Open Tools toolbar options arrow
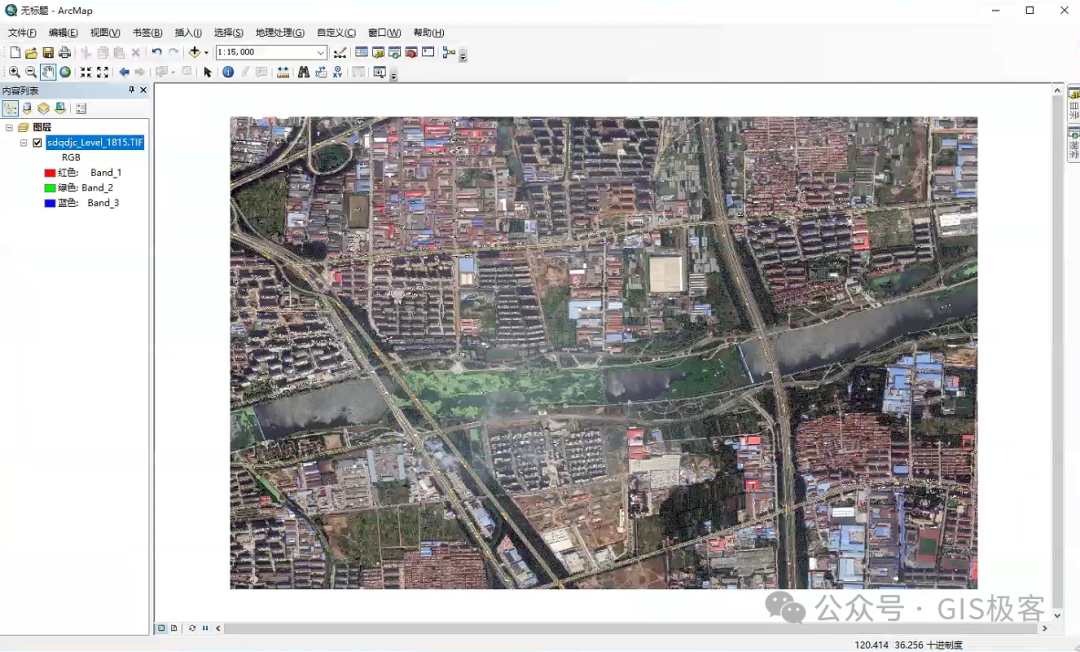 click(x=393, y=75)
